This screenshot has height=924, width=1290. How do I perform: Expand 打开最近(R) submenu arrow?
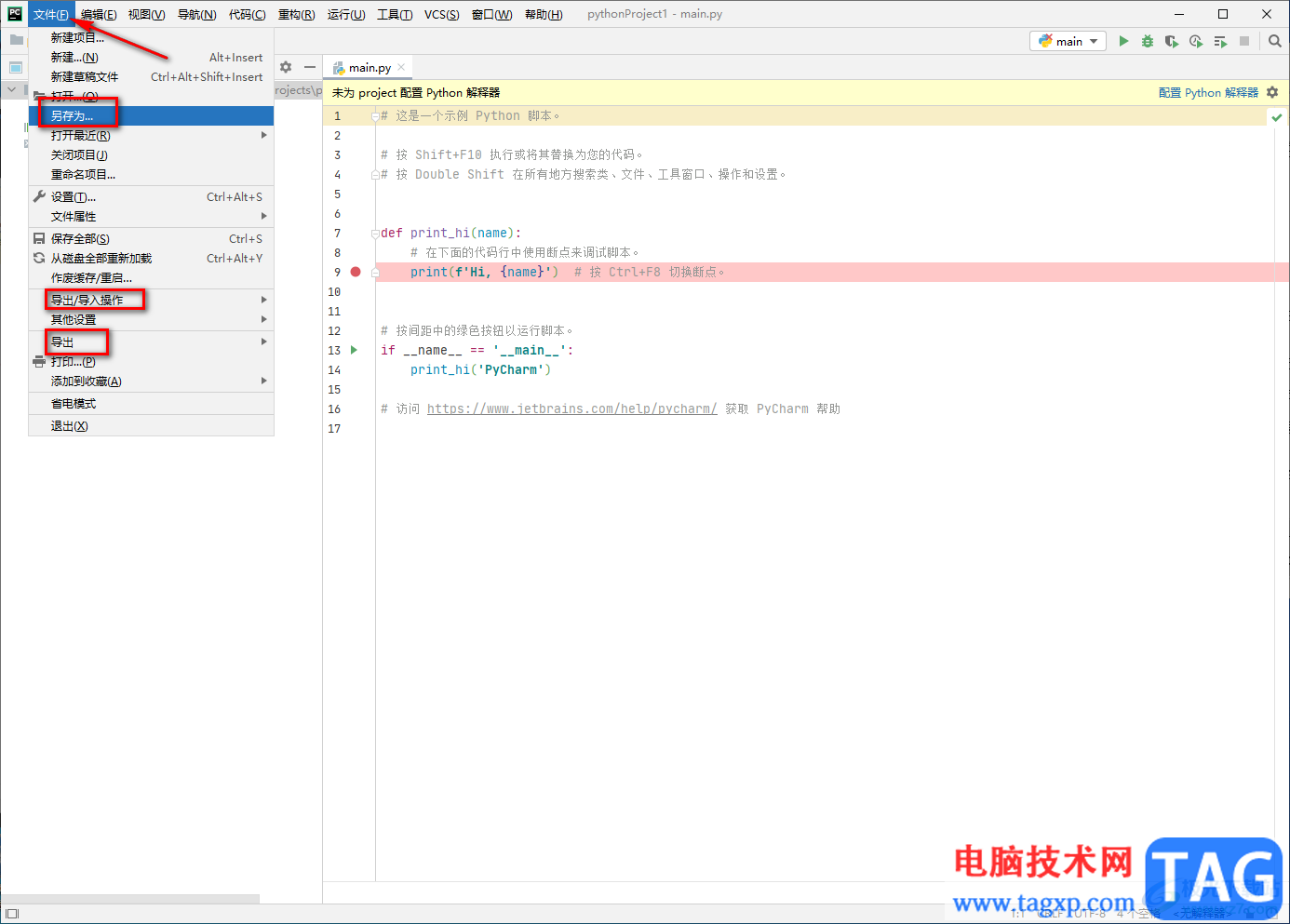pyautogui.click(x=264, y=135)
